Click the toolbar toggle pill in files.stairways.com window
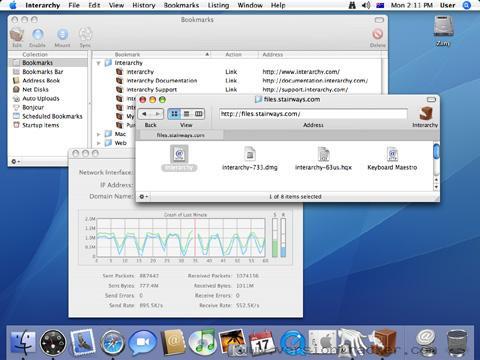 click(x=431, y=99)
